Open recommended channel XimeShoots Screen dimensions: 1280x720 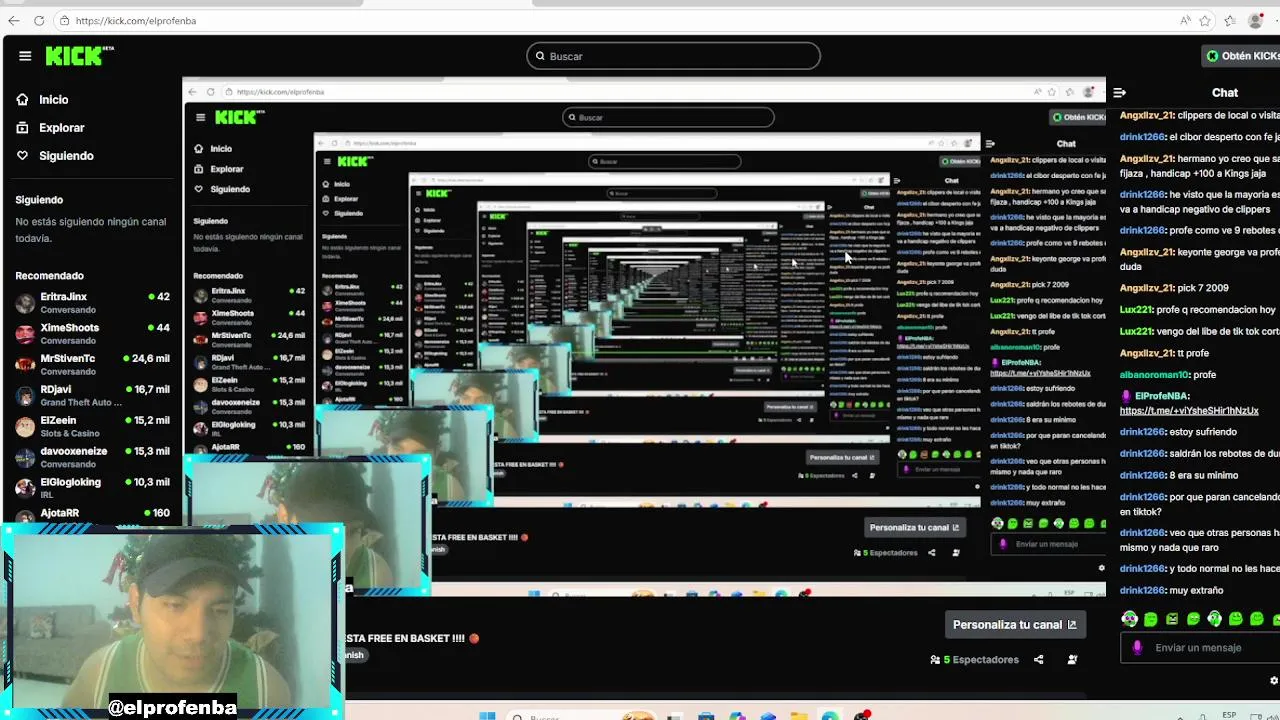pos(92,334)
